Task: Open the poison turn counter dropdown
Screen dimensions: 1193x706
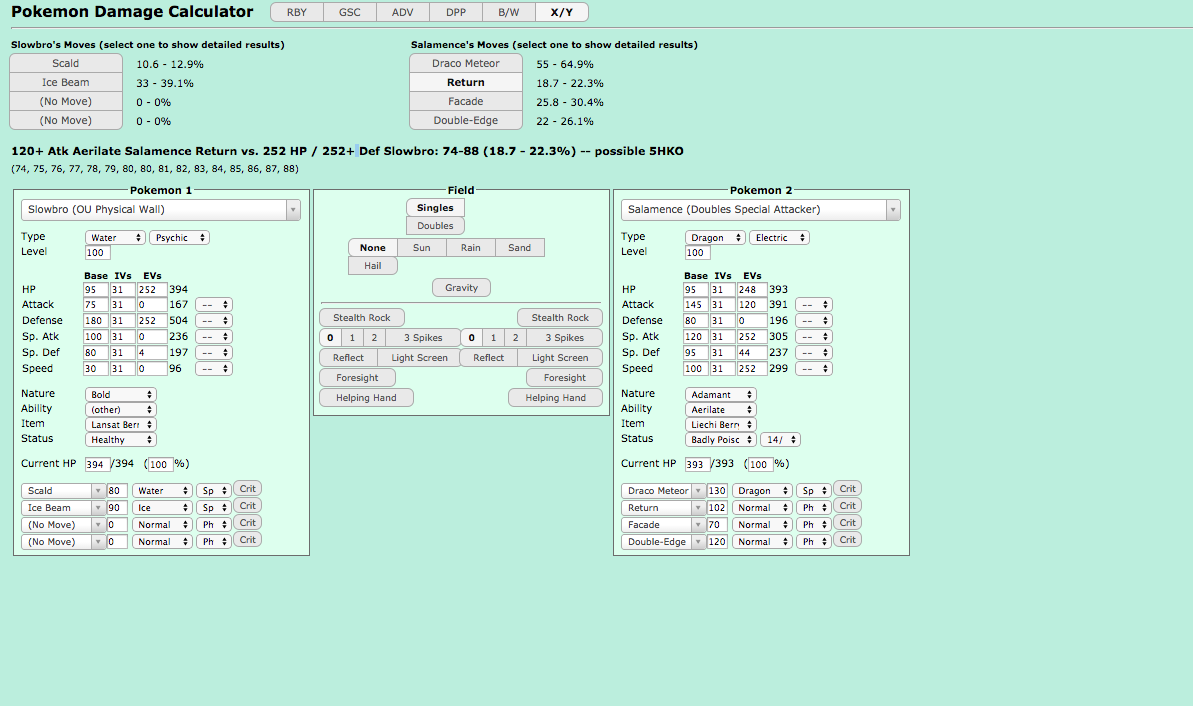Action: coord(781,440)
